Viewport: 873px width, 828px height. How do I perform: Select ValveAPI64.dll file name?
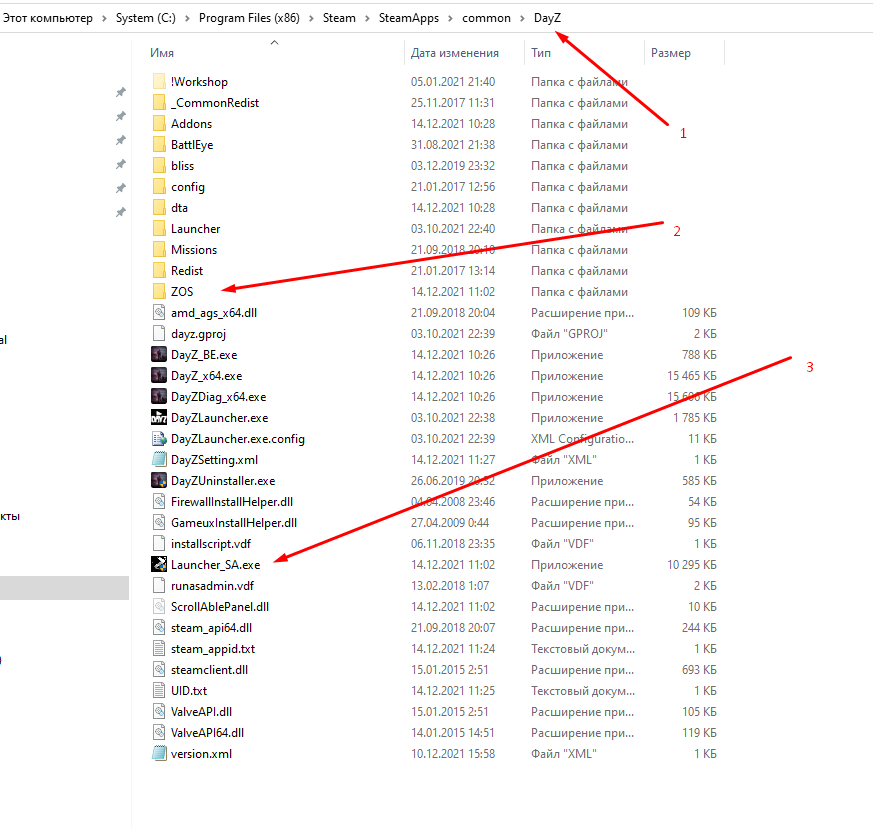[208, 733]
